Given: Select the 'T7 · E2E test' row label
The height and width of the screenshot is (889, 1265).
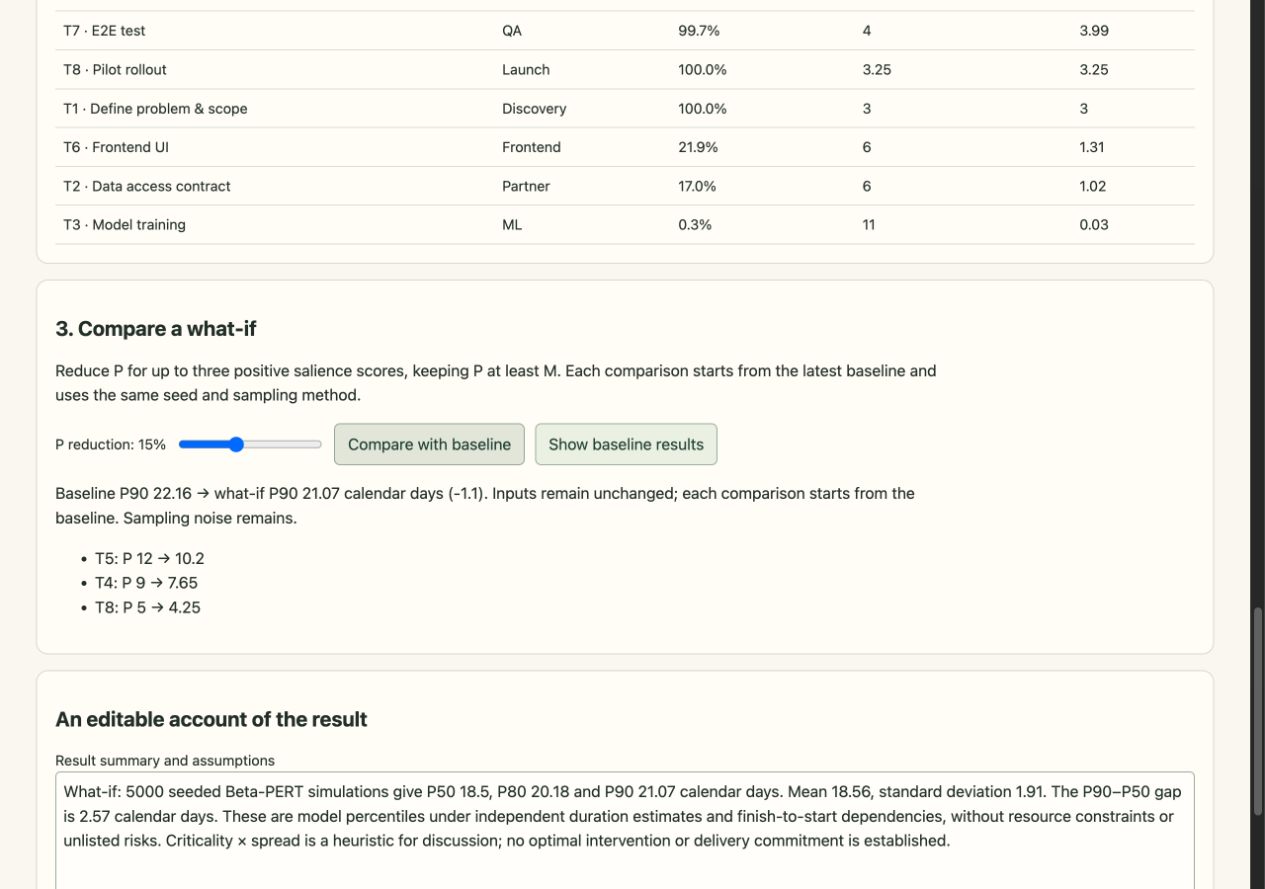Looking at the screenshot, I should [x=104, y=31].
